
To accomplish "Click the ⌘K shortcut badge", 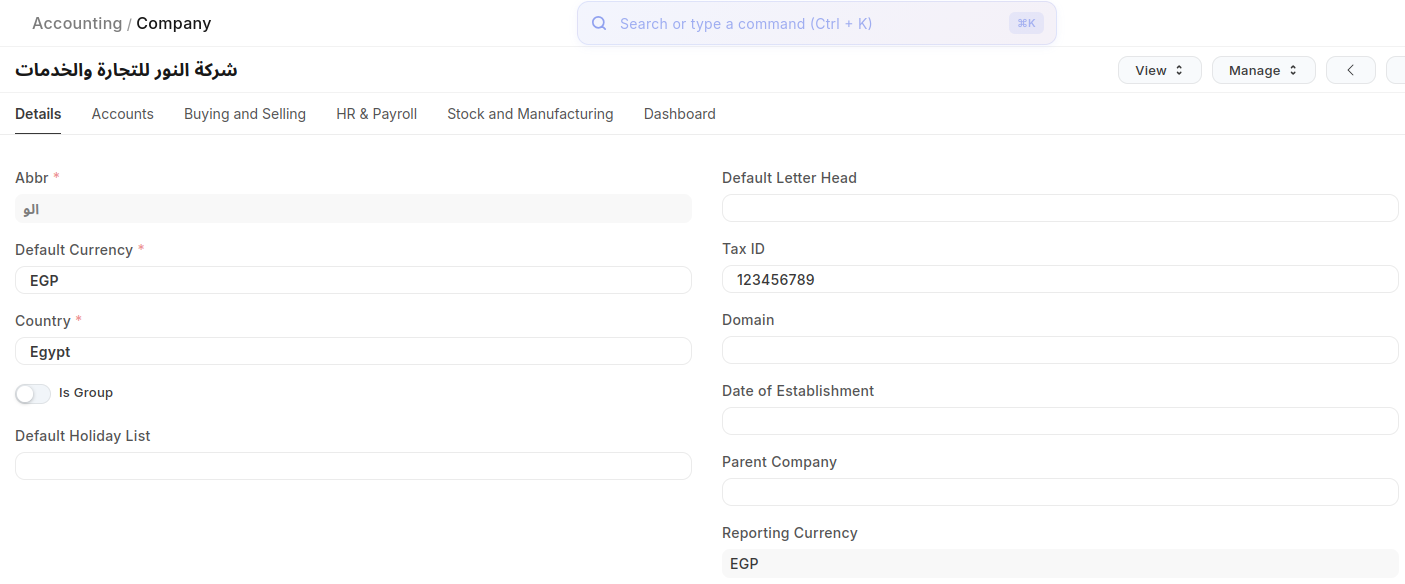I will 1026,23.
